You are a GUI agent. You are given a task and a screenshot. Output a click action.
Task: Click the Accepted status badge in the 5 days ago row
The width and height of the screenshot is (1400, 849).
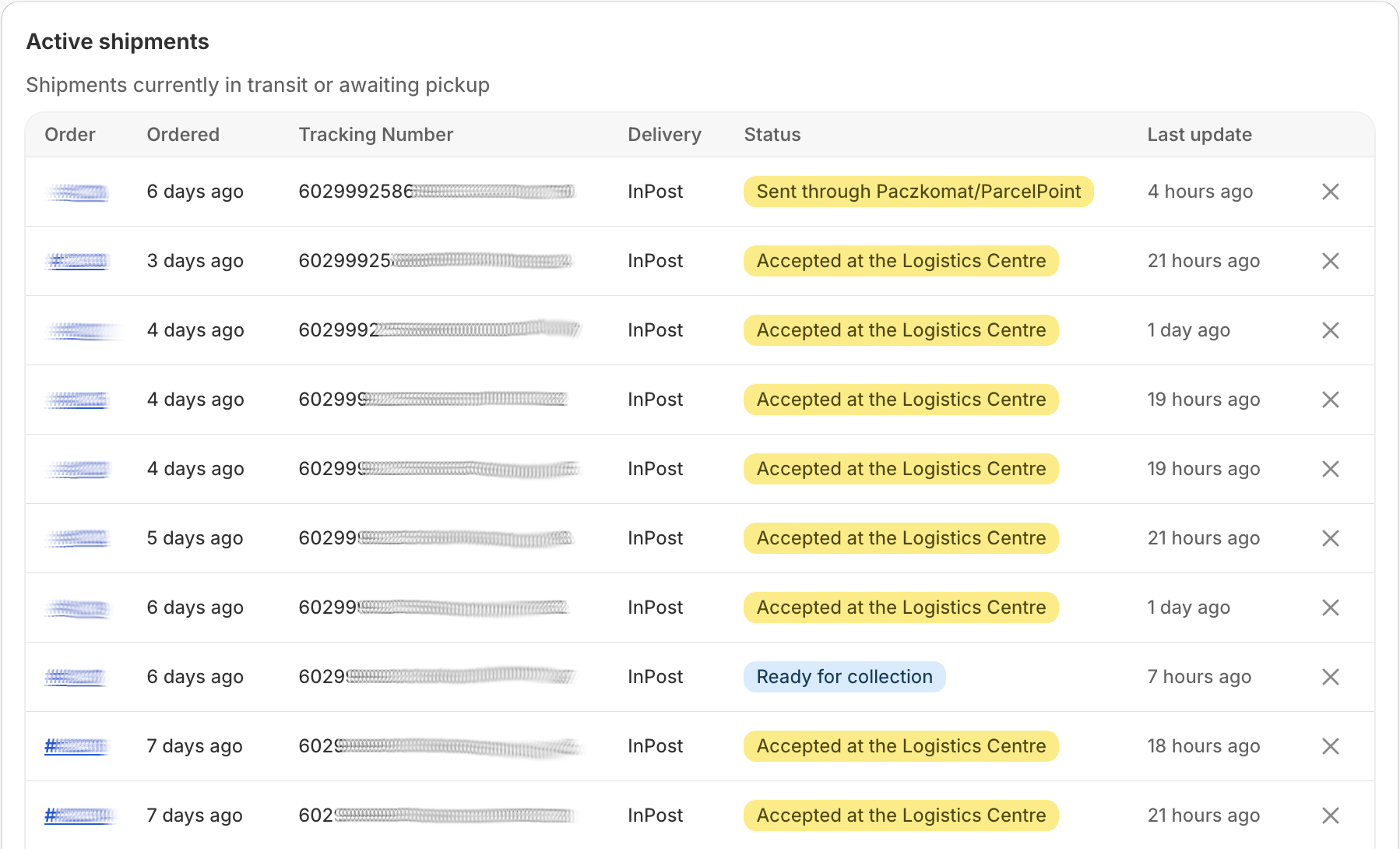pyautogui.click(x=901, y=538)
